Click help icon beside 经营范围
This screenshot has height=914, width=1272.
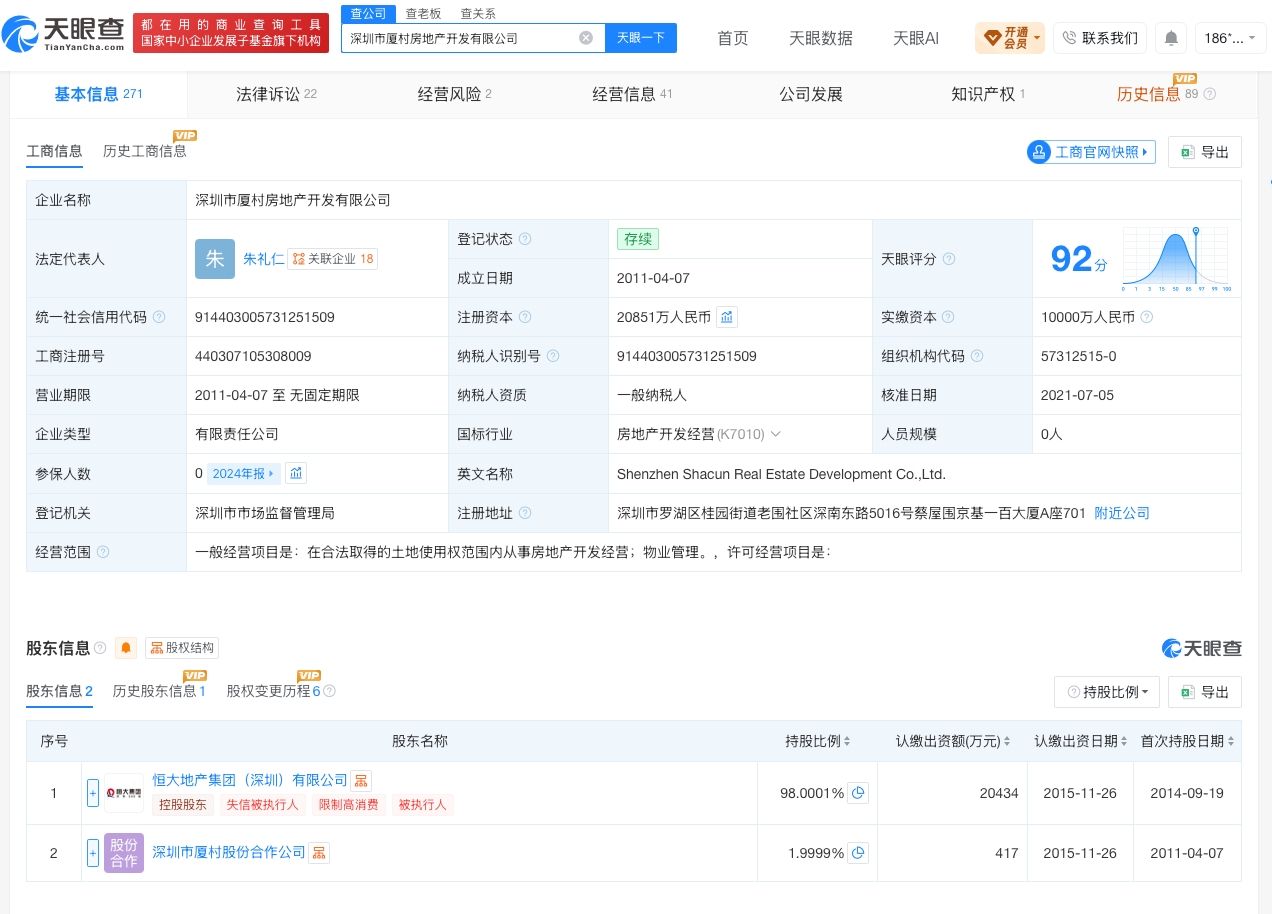click(x=103, y=552)
